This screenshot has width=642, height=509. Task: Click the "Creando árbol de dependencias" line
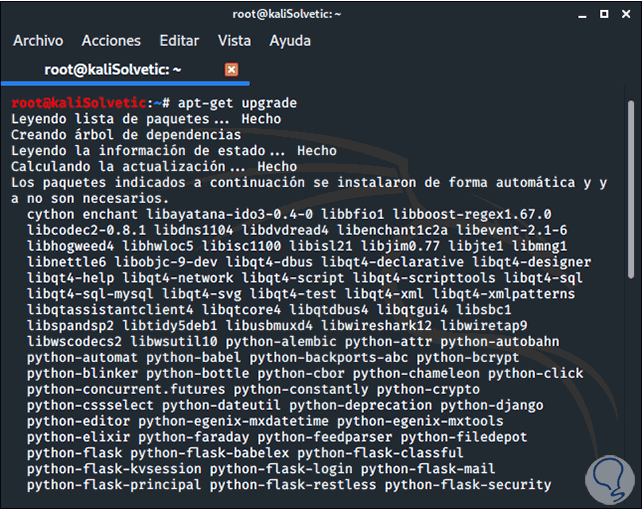[126, 135]
